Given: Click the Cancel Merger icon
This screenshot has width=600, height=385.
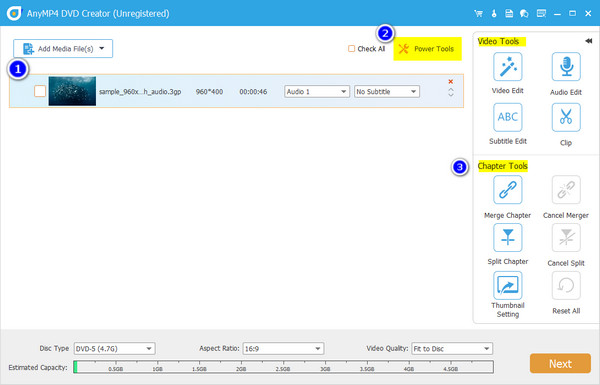Looking at the screenshot, I should pyautogui.click(x=566, y=190).
